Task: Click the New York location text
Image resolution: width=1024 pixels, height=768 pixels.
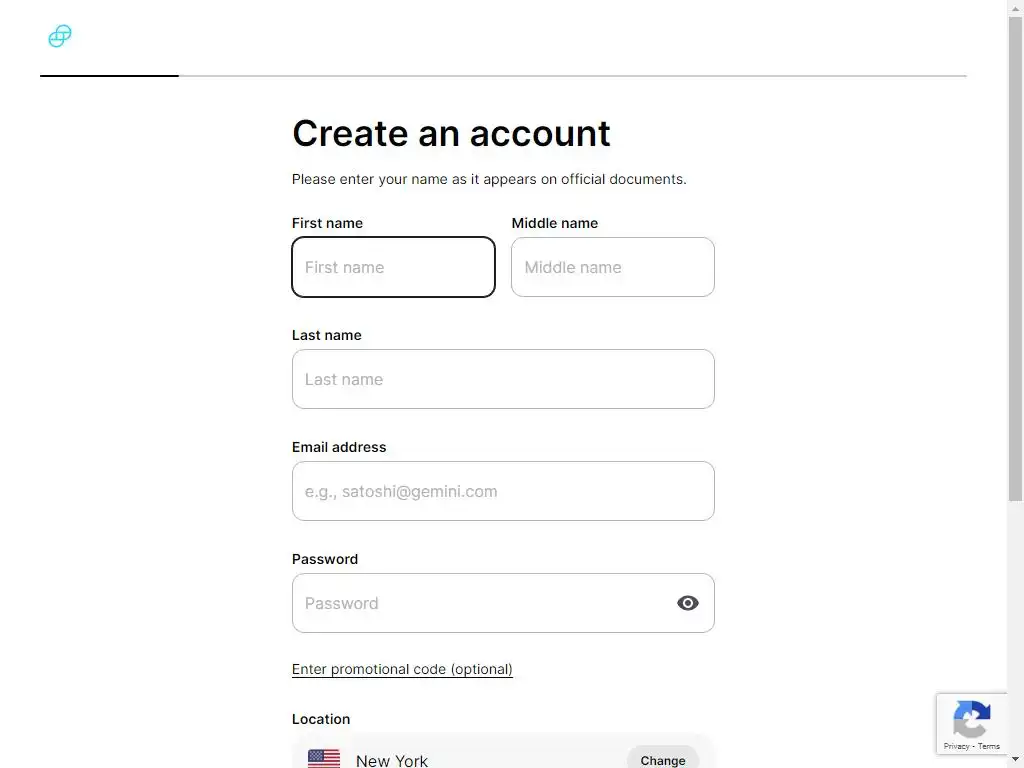Action: [392, 761]
